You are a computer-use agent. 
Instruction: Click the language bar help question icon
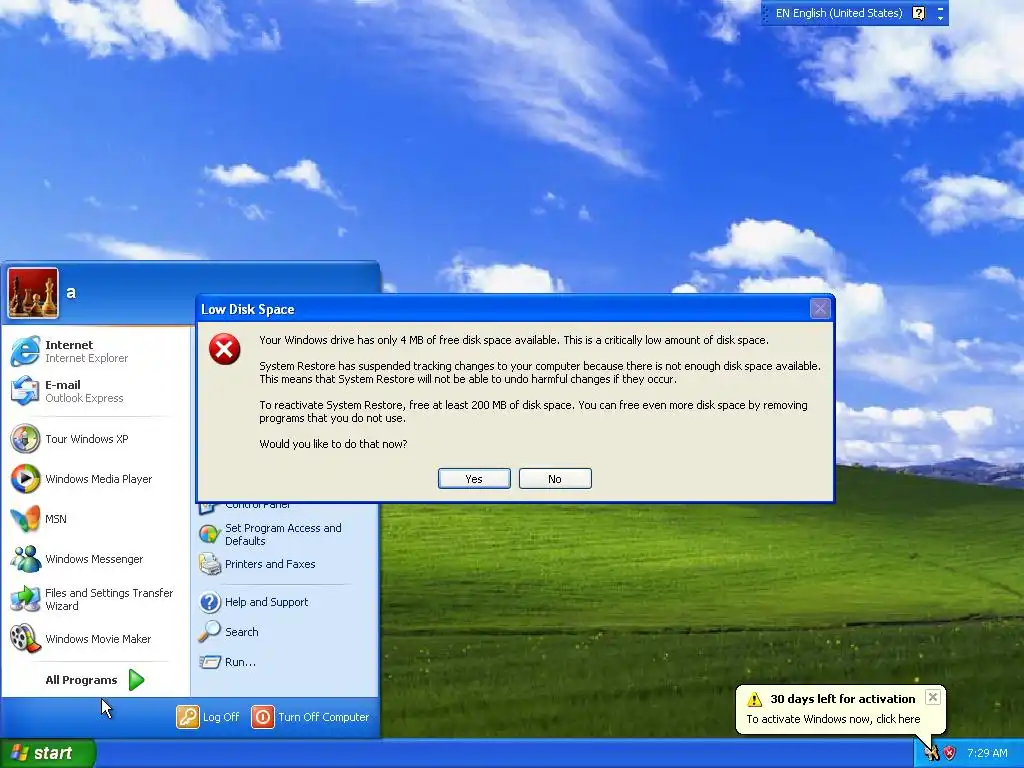[x=919, y=13]
